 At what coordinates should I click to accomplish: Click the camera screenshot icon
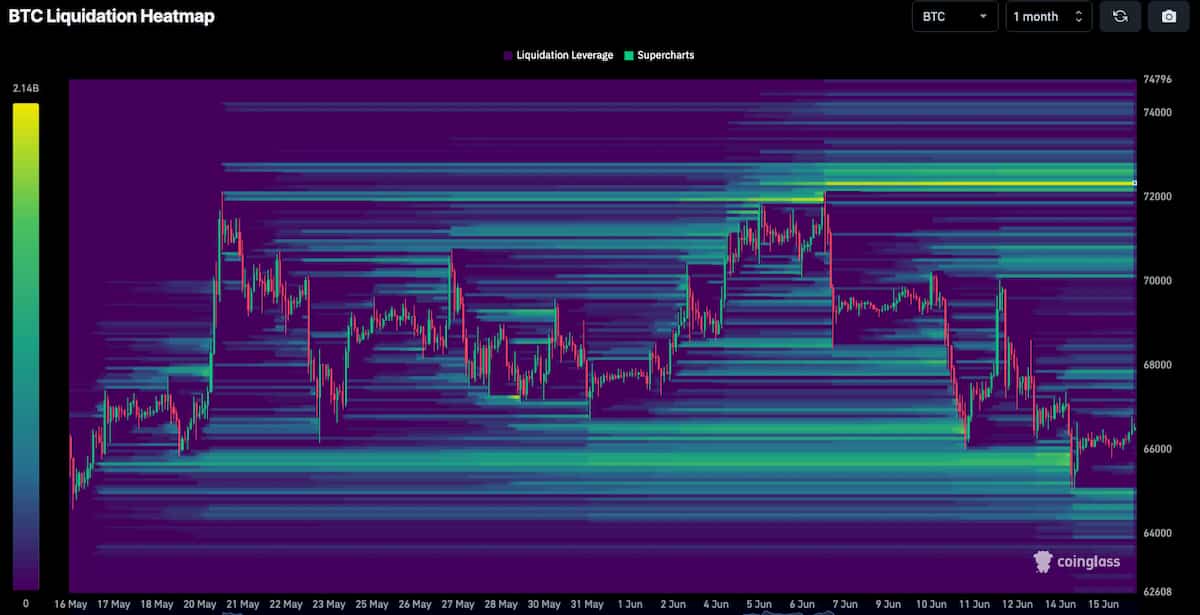1168,17
